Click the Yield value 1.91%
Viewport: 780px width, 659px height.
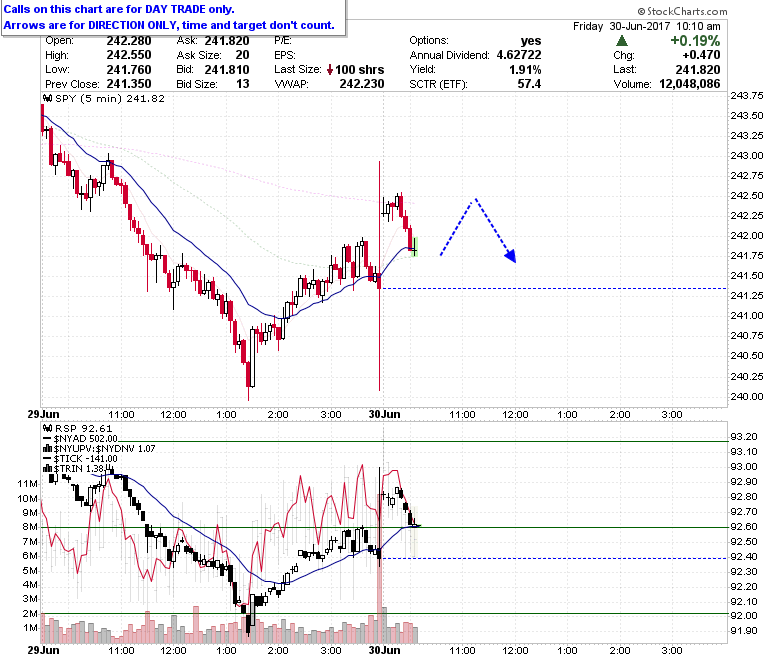tap(525, 70)
